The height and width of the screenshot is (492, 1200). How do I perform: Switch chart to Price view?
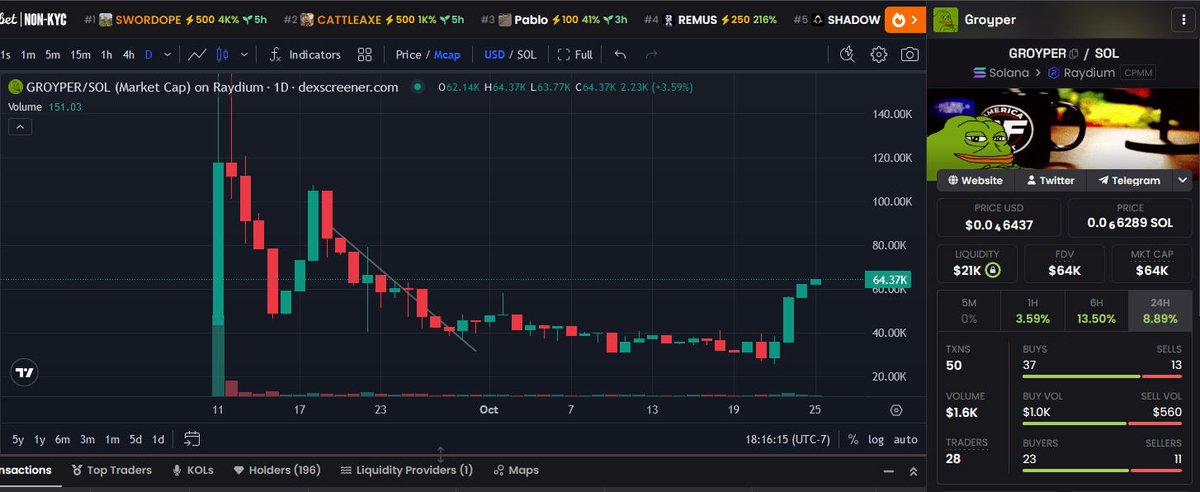[407, 55]
